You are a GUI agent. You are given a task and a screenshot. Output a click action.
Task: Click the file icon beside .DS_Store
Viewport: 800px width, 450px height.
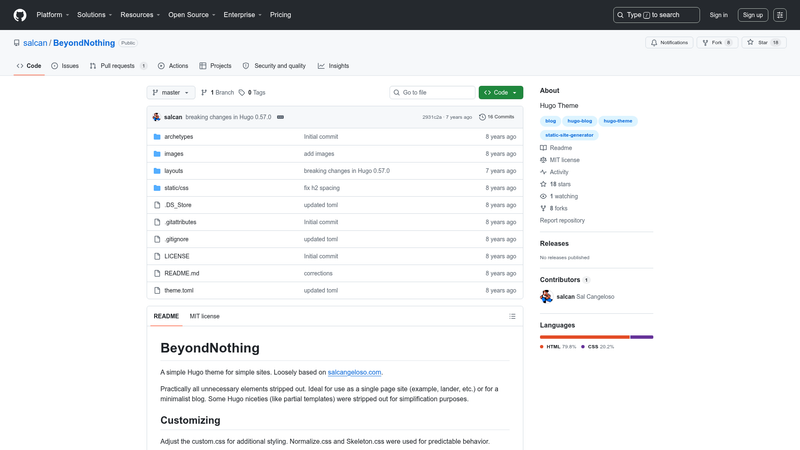(x=157, y=205)
